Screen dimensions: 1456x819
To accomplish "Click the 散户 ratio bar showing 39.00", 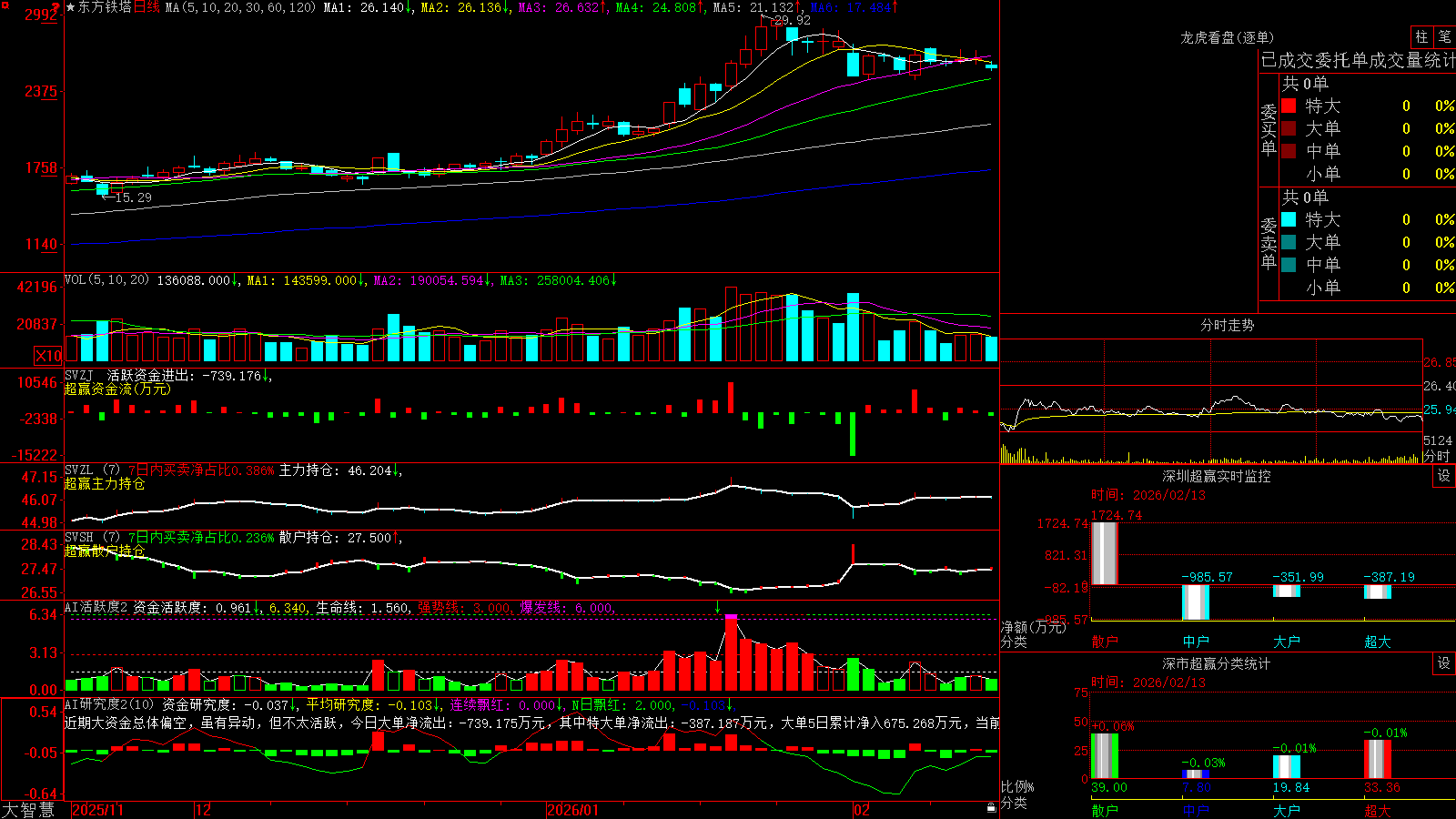I will (1105, 756).
